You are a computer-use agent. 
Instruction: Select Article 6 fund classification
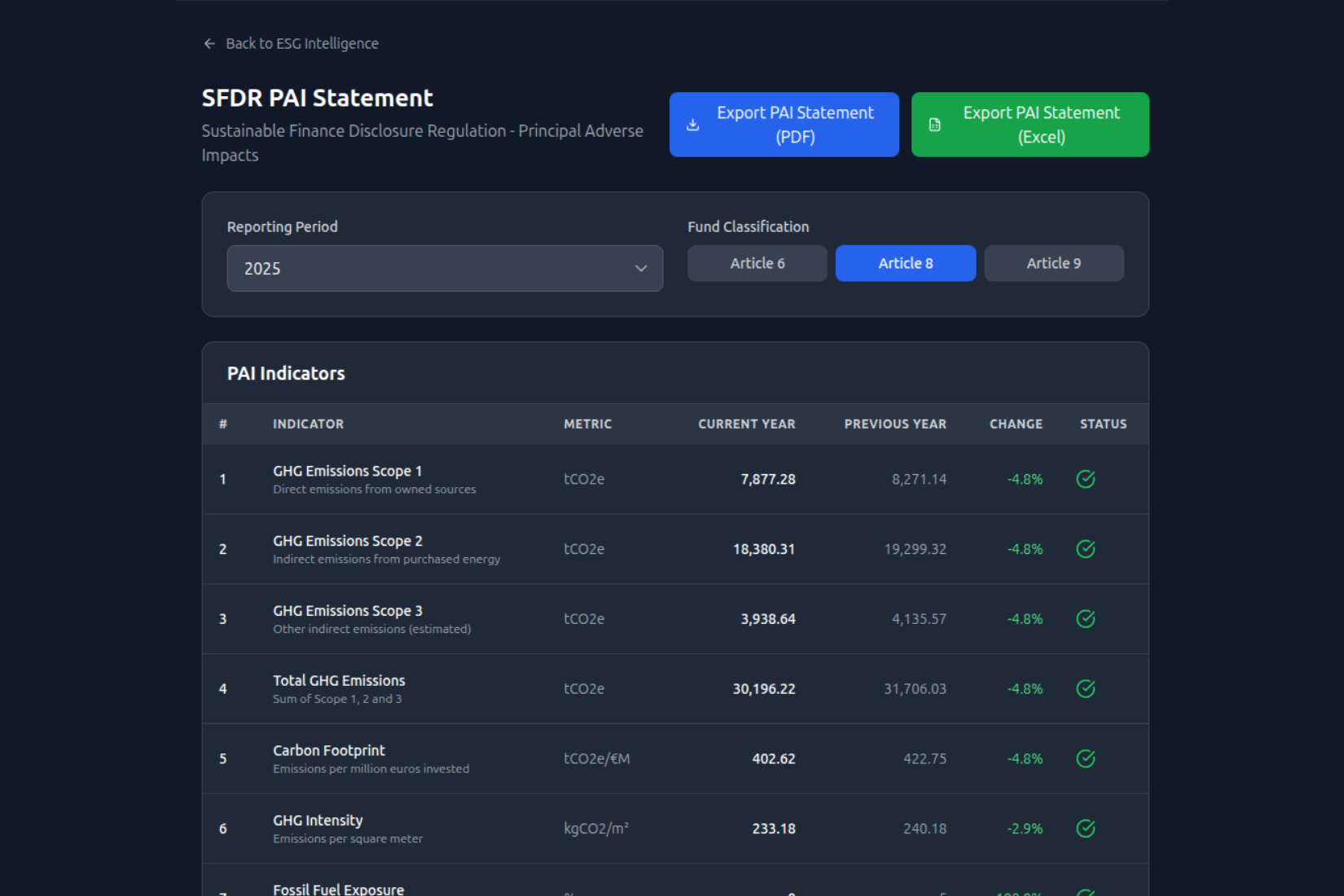pos(757,263)
